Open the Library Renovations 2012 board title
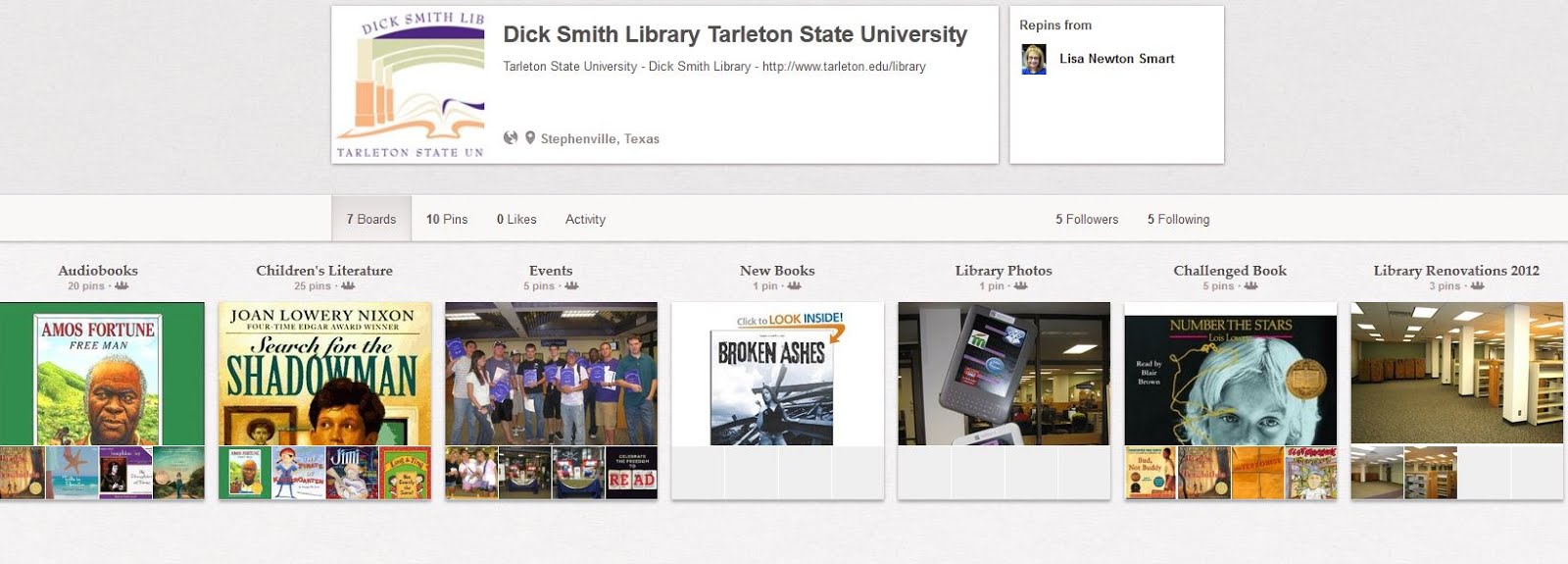 tap(1456, 271)
